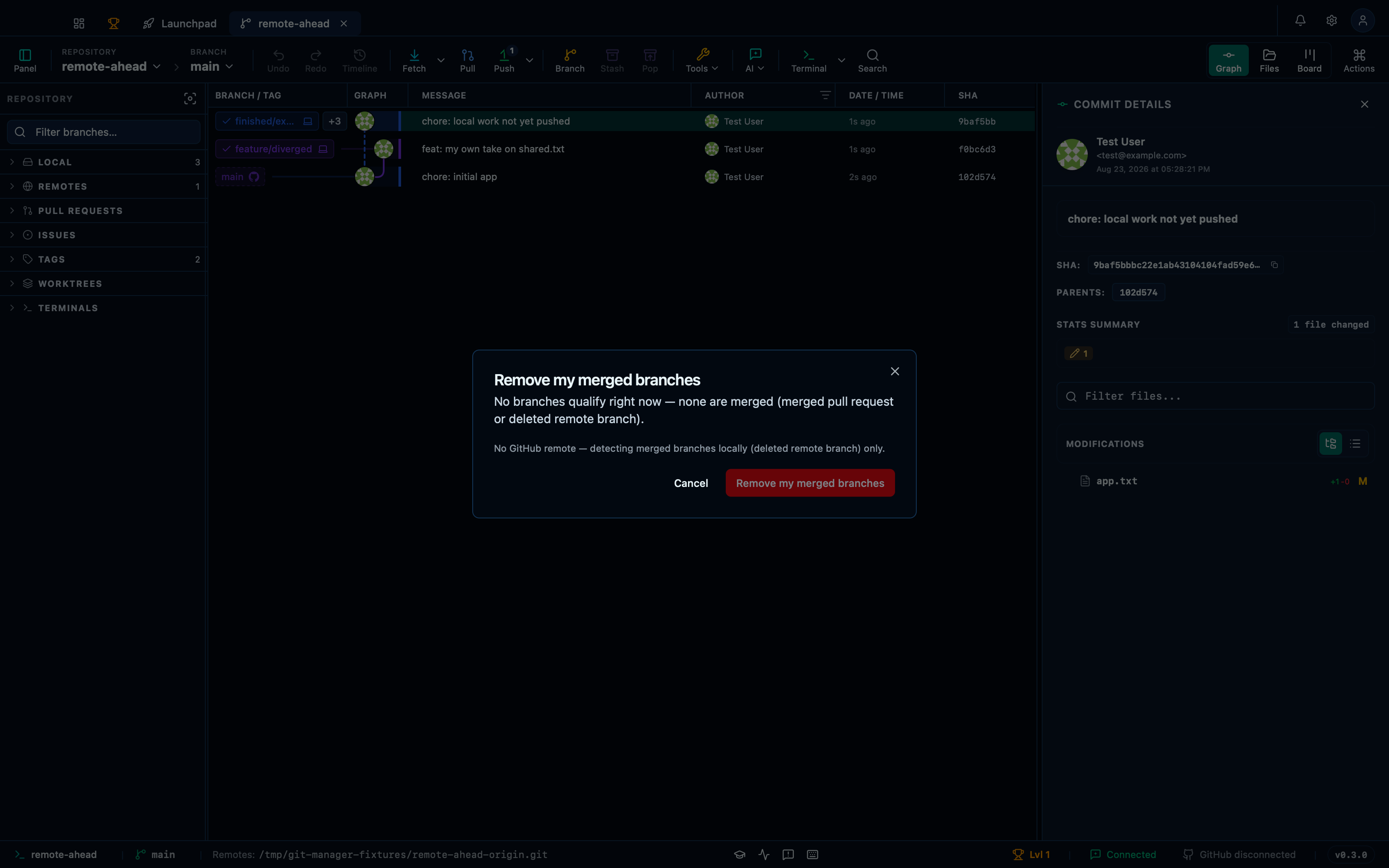Switch to Files view
This screenshot has width=1389, height=868.
click(x=1269, y=60)
